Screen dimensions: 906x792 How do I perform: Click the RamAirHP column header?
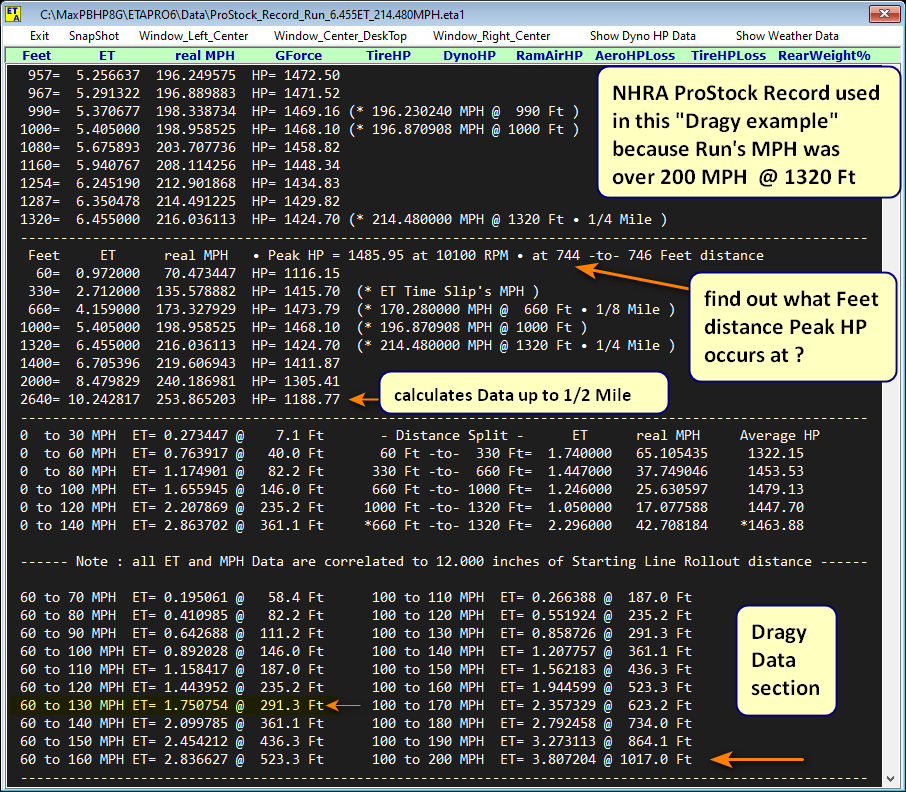pyautogui.click(x=549, y=55)
